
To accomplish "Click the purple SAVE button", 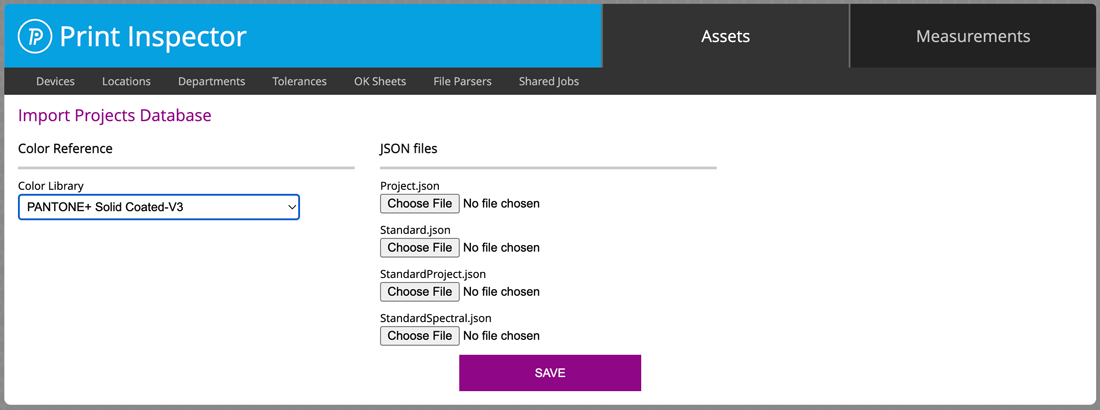I will (550, 373).
